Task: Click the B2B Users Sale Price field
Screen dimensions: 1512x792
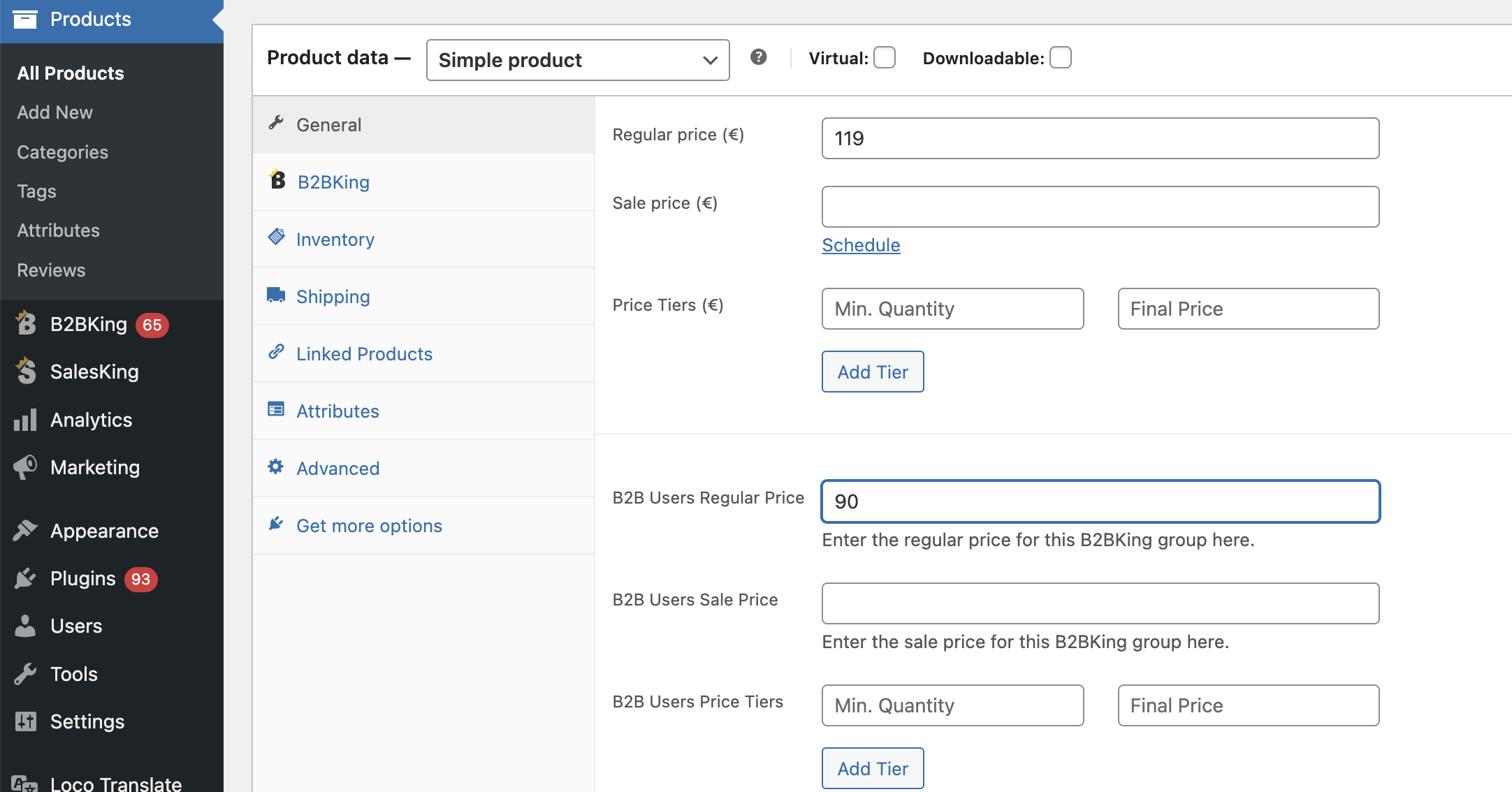Action: coord(1100,603)
